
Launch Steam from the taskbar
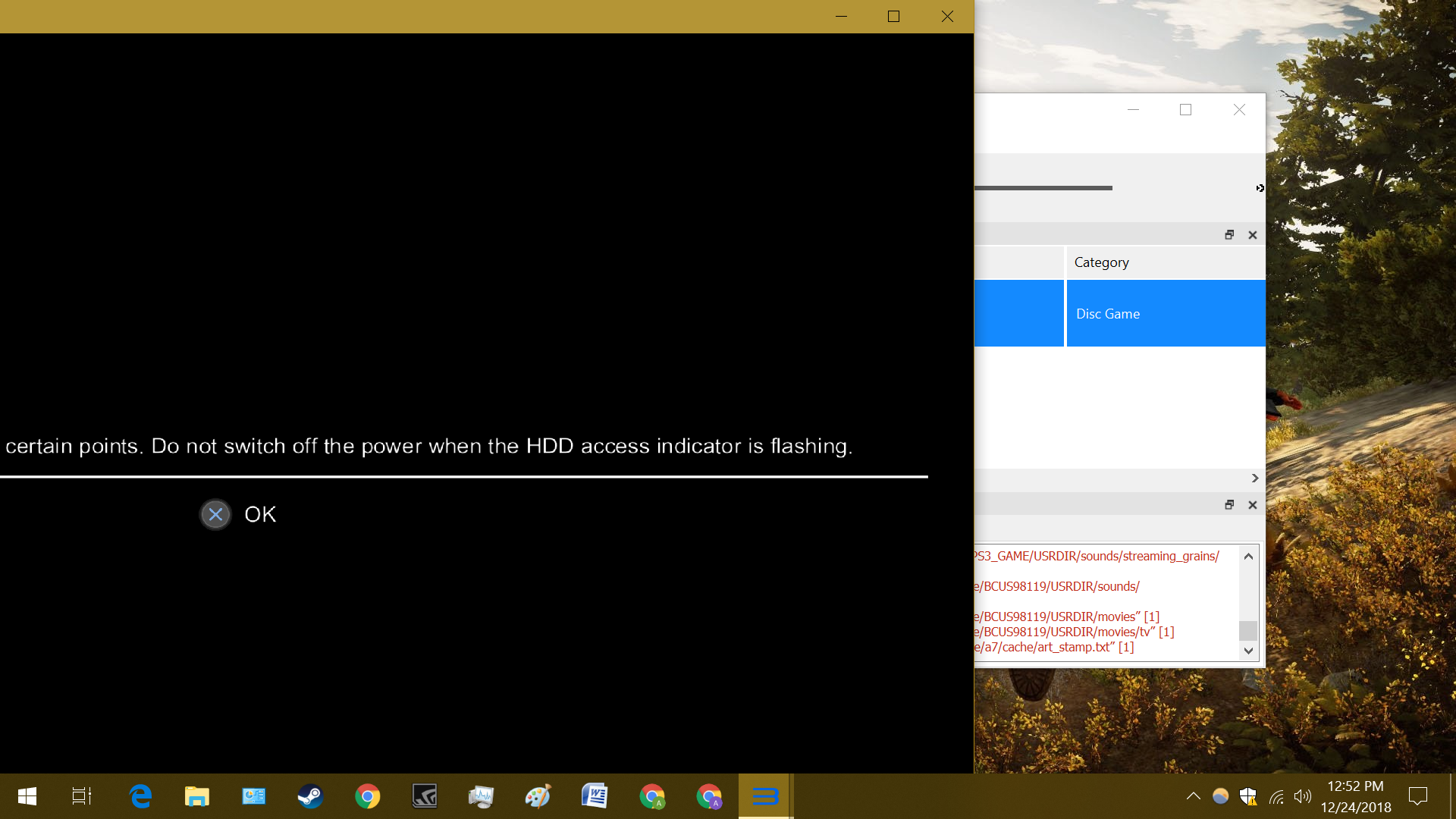(311, 796)
